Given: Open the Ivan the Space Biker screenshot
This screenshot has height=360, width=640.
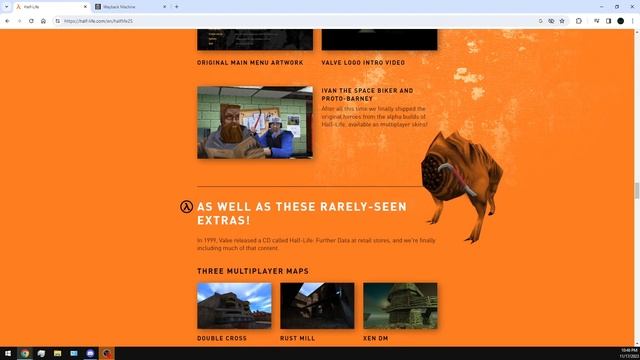Looking at the screenshot, I should [255, 122].
